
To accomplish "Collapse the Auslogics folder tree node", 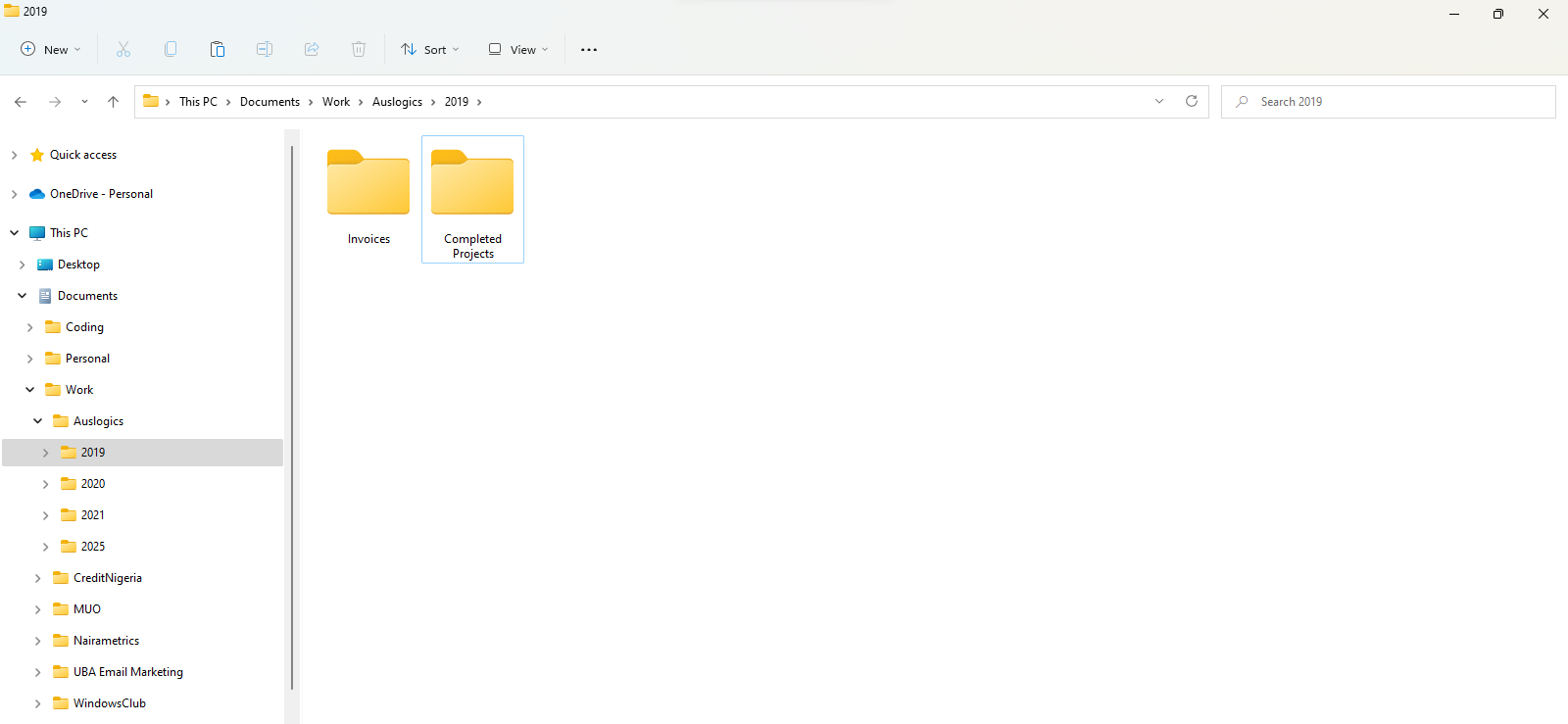I will coord(38,421).
